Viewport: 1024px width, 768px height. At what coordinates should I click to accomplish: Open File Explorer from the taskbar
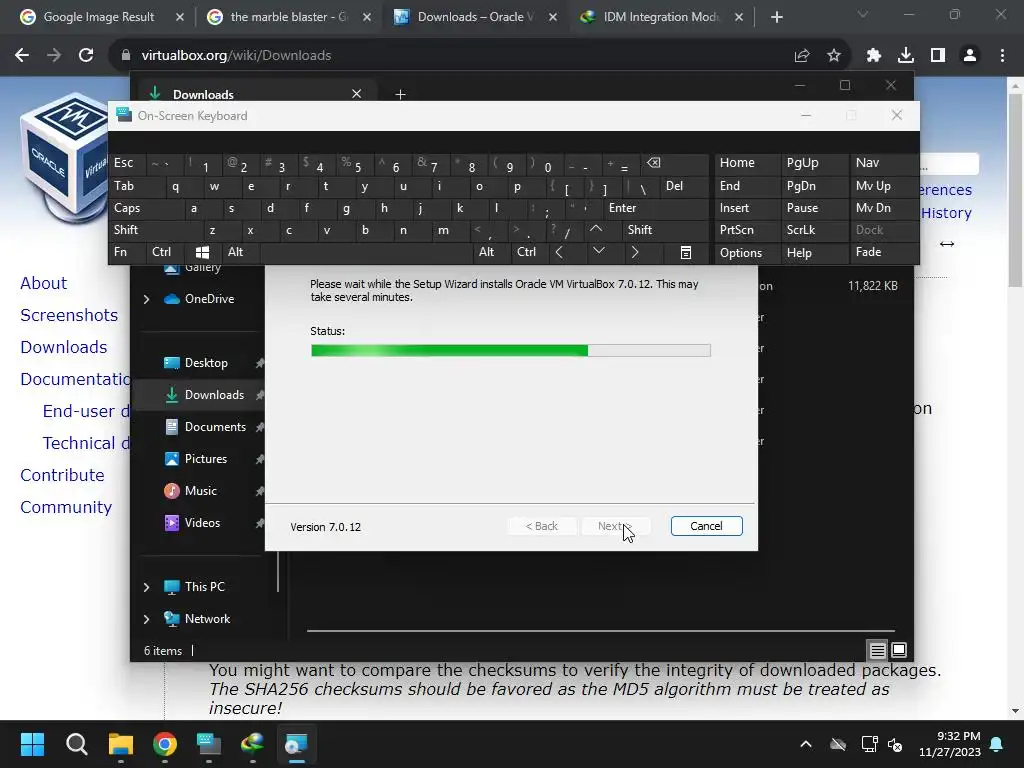pyautogui.click(x=121, y=744)
